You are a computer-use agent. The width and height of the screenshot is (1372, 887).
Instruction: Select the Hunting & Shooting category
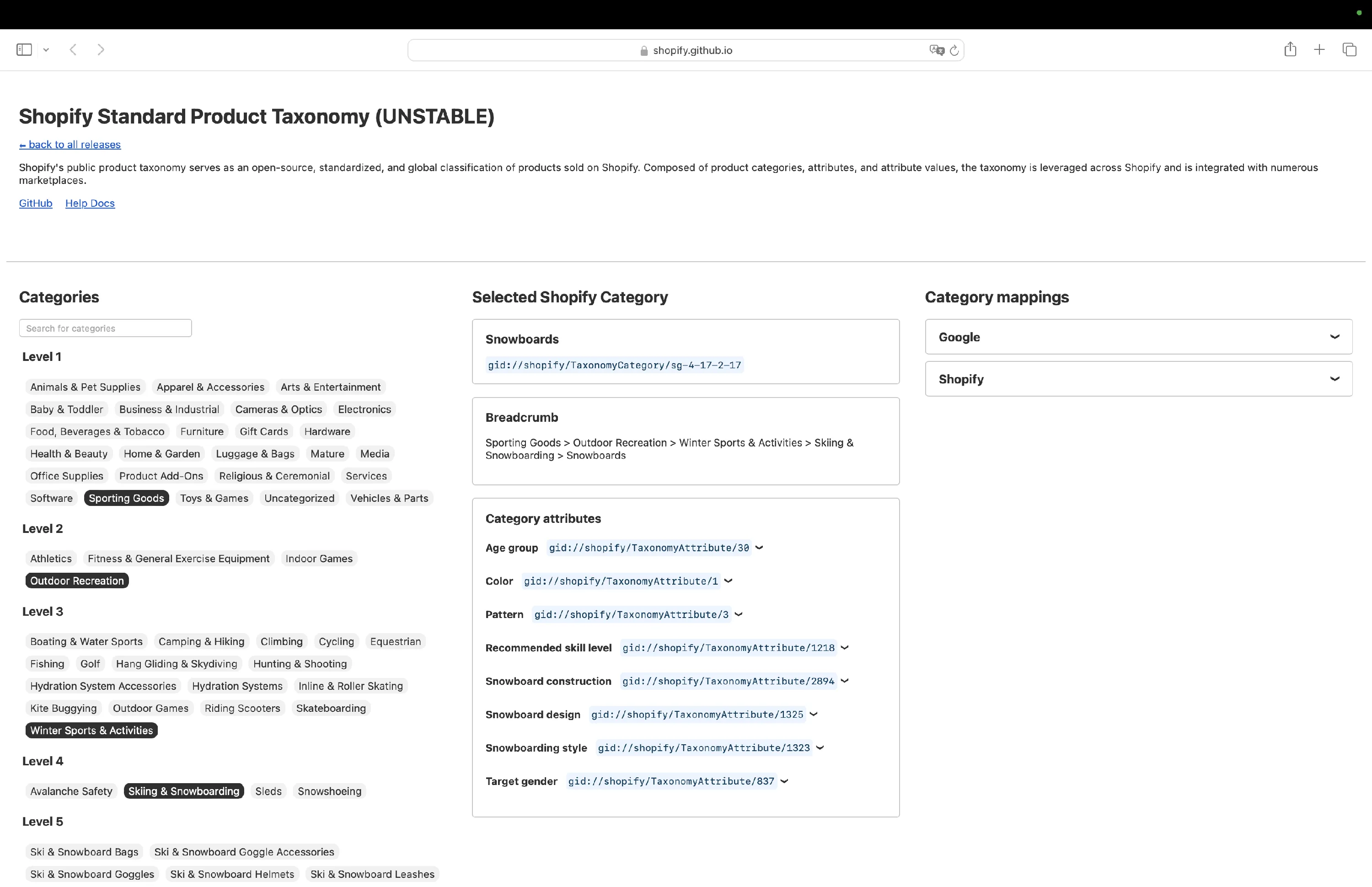point(300,664)
